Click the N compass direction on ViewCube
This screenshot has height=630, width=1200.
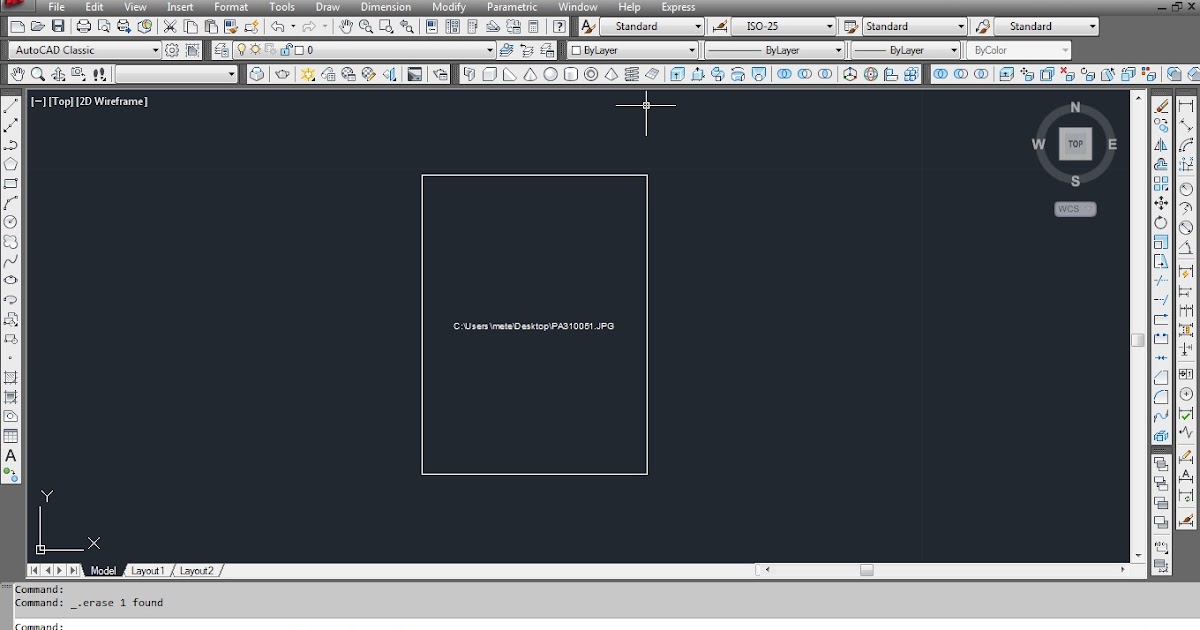pos(1075,108)
